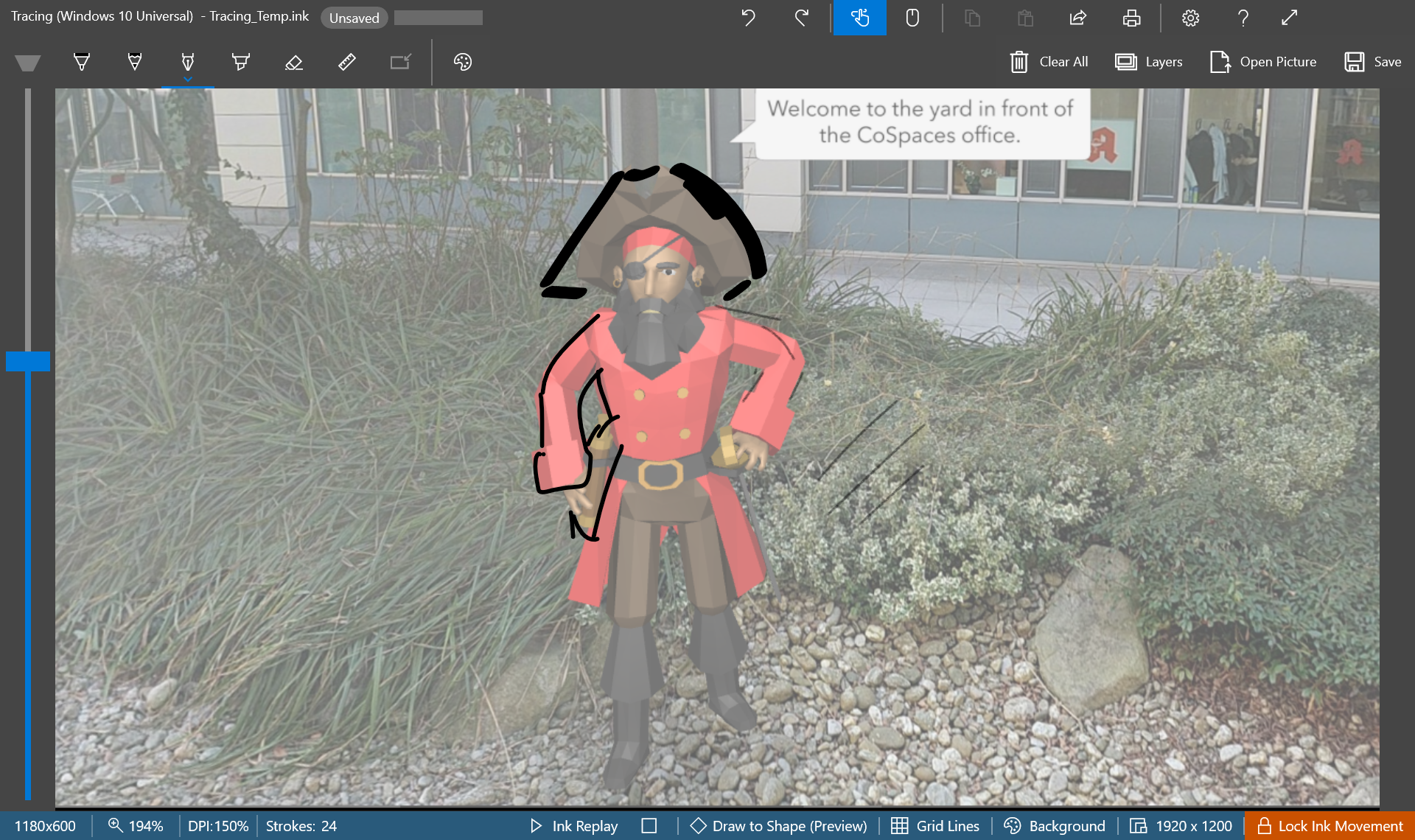Toggle Grid Lines

[x=935, y=826]
